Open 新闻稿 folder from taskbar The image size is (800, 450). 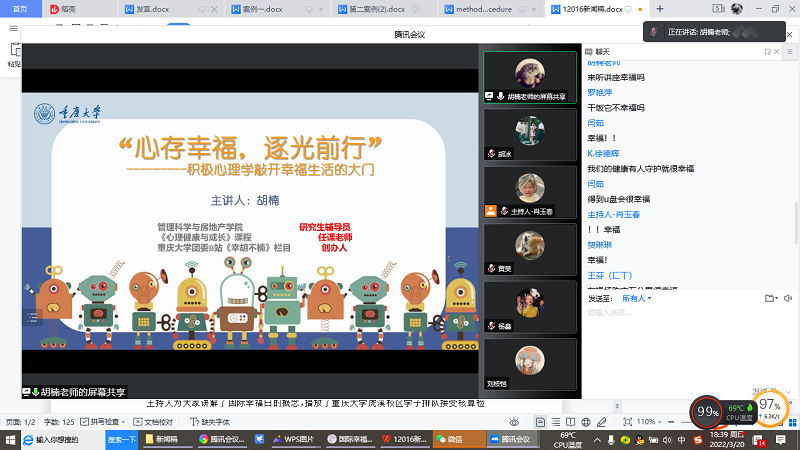[x=166, y=439]
